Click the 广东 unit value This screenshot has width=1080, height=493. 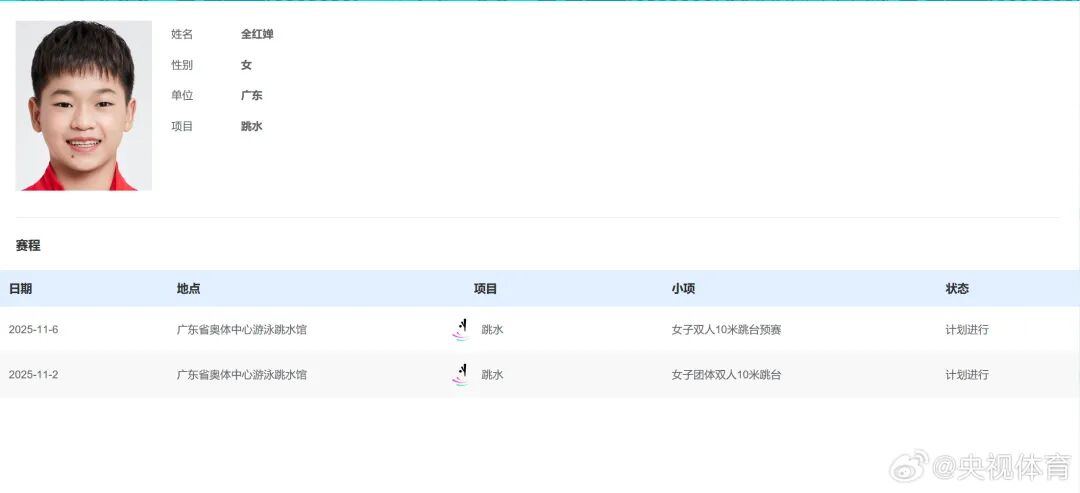click(252, 96)
